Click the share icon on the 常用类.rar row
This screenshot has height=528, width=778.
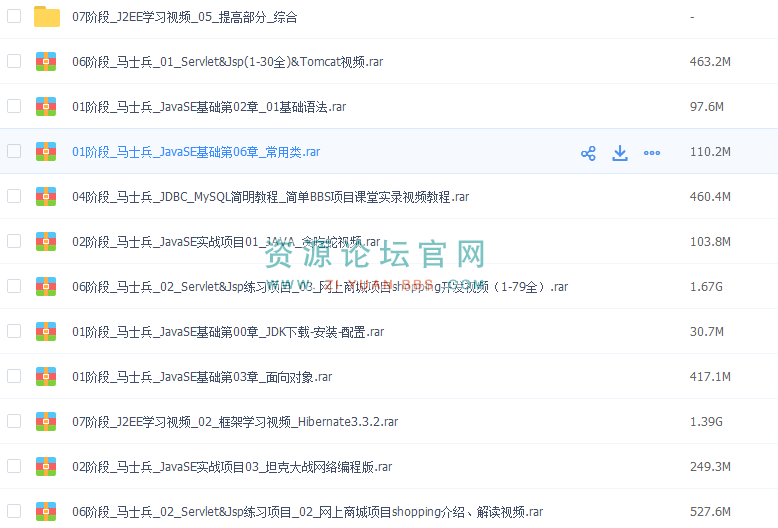click(588, 153)
